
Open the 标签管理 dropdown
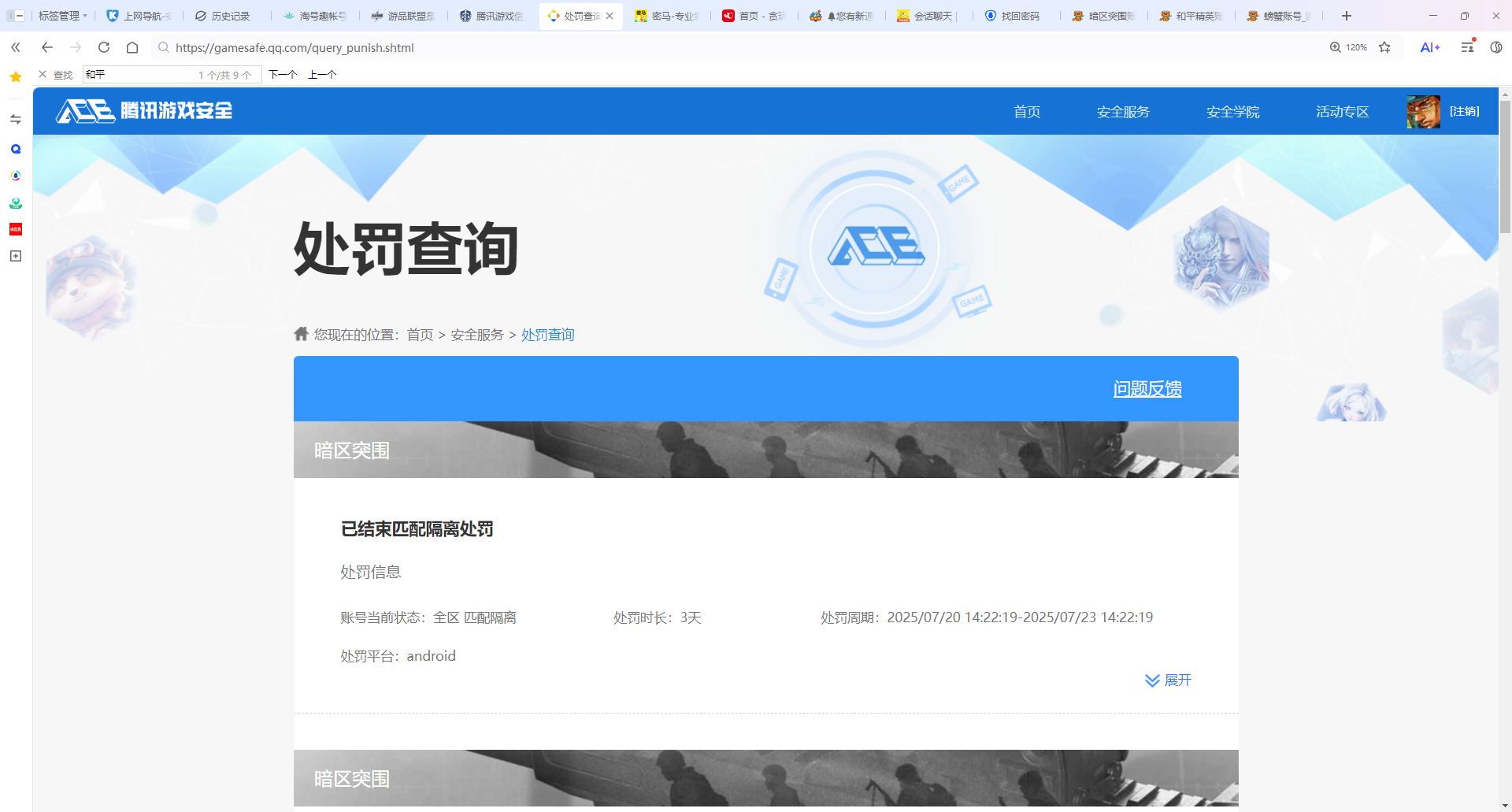pyautogui.click(x=62, y=16)
